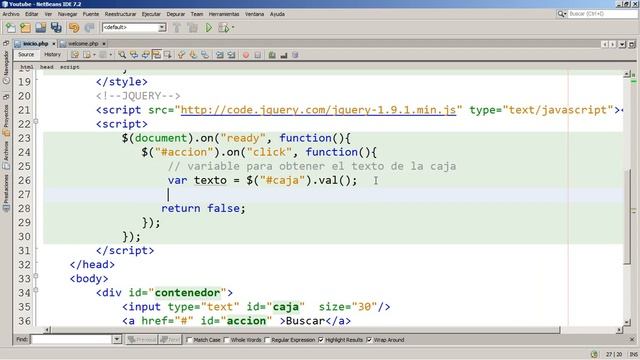Screen dimensions: 640x360
Task: Open the Proyectos side panel
Action: [6, 117]
